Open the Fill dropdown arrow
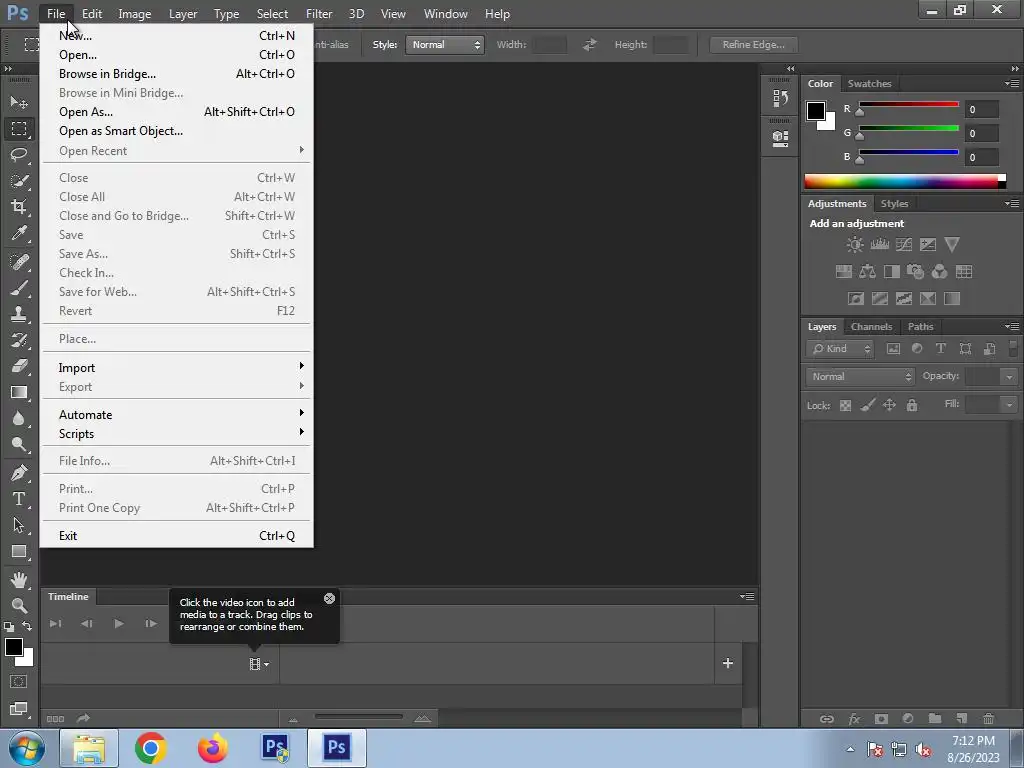 1009,405
